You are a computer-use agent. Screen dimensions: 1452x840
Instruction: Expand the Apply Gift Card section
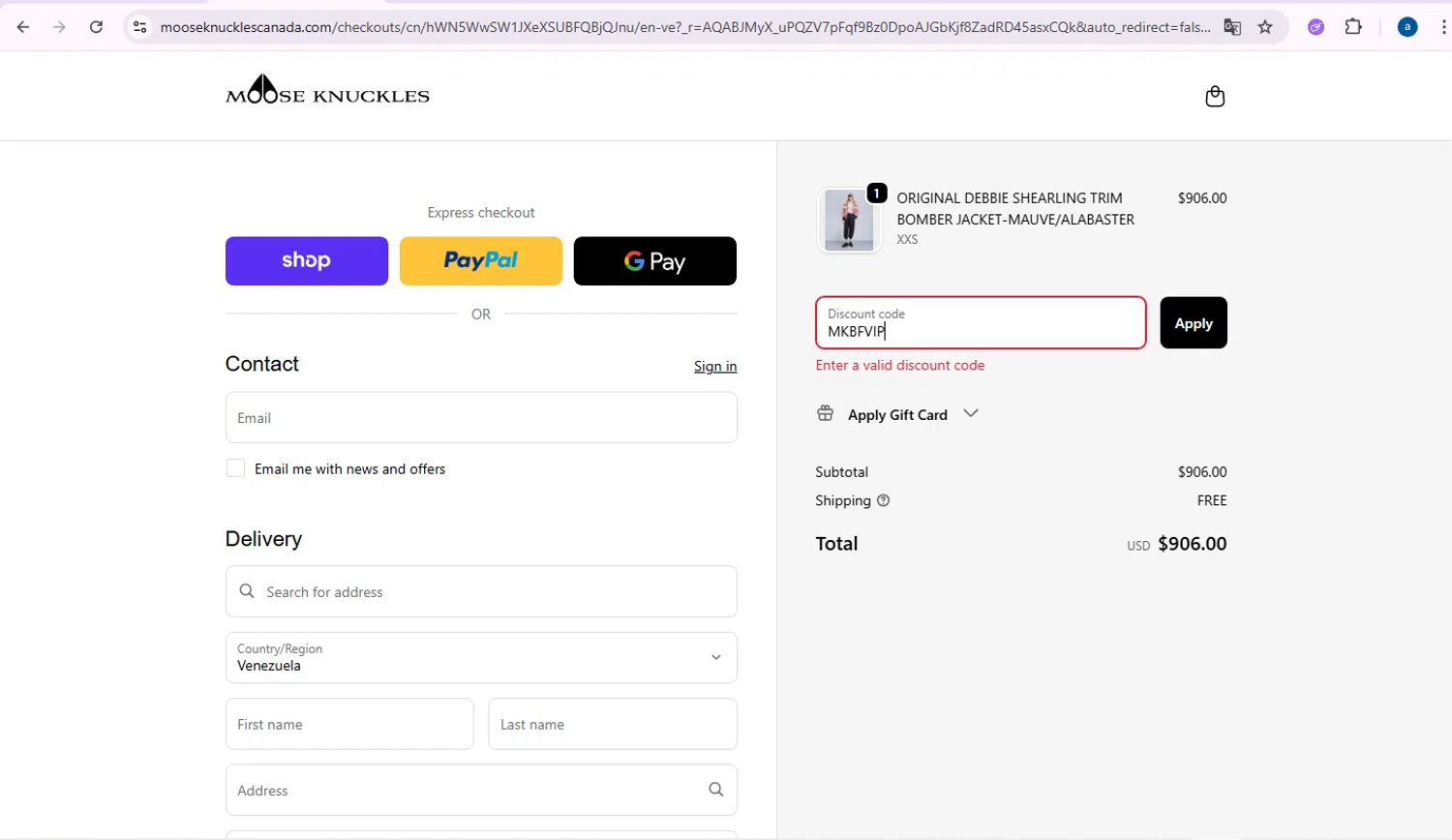pyautogui.click(x=897, y=414)
